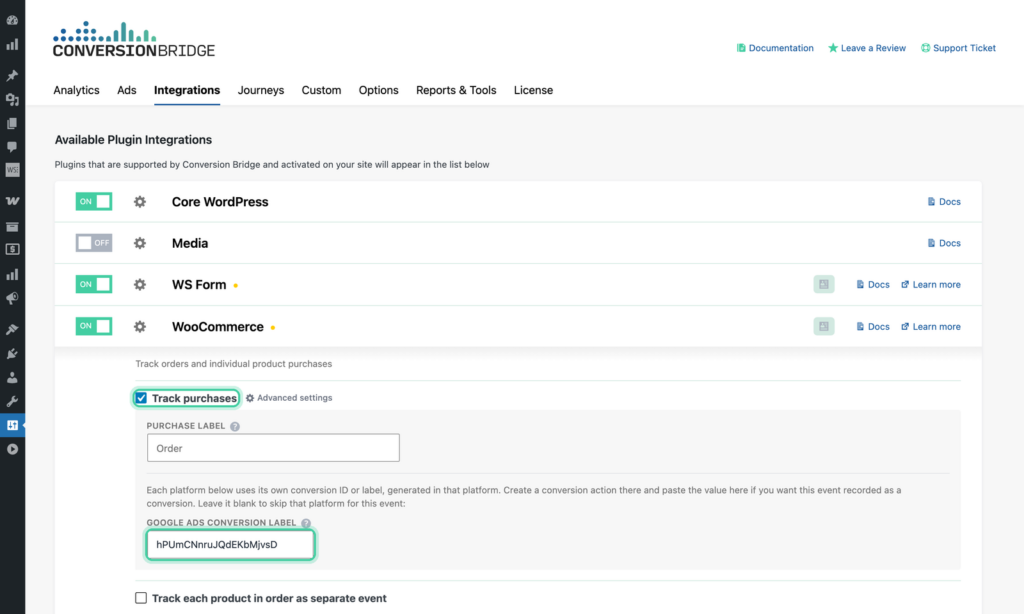This screenshot has height=614, width=1024.
Task: Open the WooCommerce W sidebar icon
Action: pyautogui.click(x=12, y=201)
